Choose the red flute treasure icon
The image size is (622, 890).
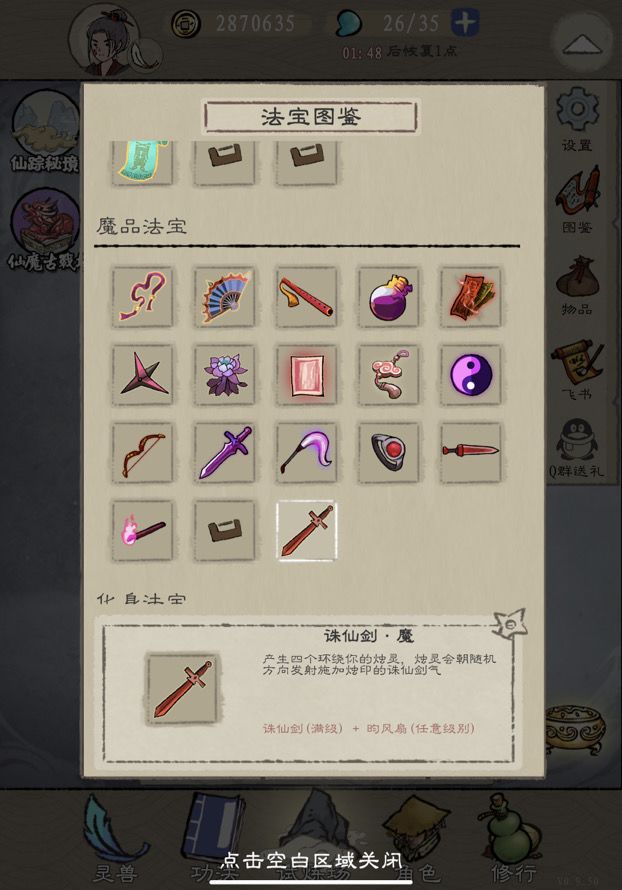[x=306, y=297]
